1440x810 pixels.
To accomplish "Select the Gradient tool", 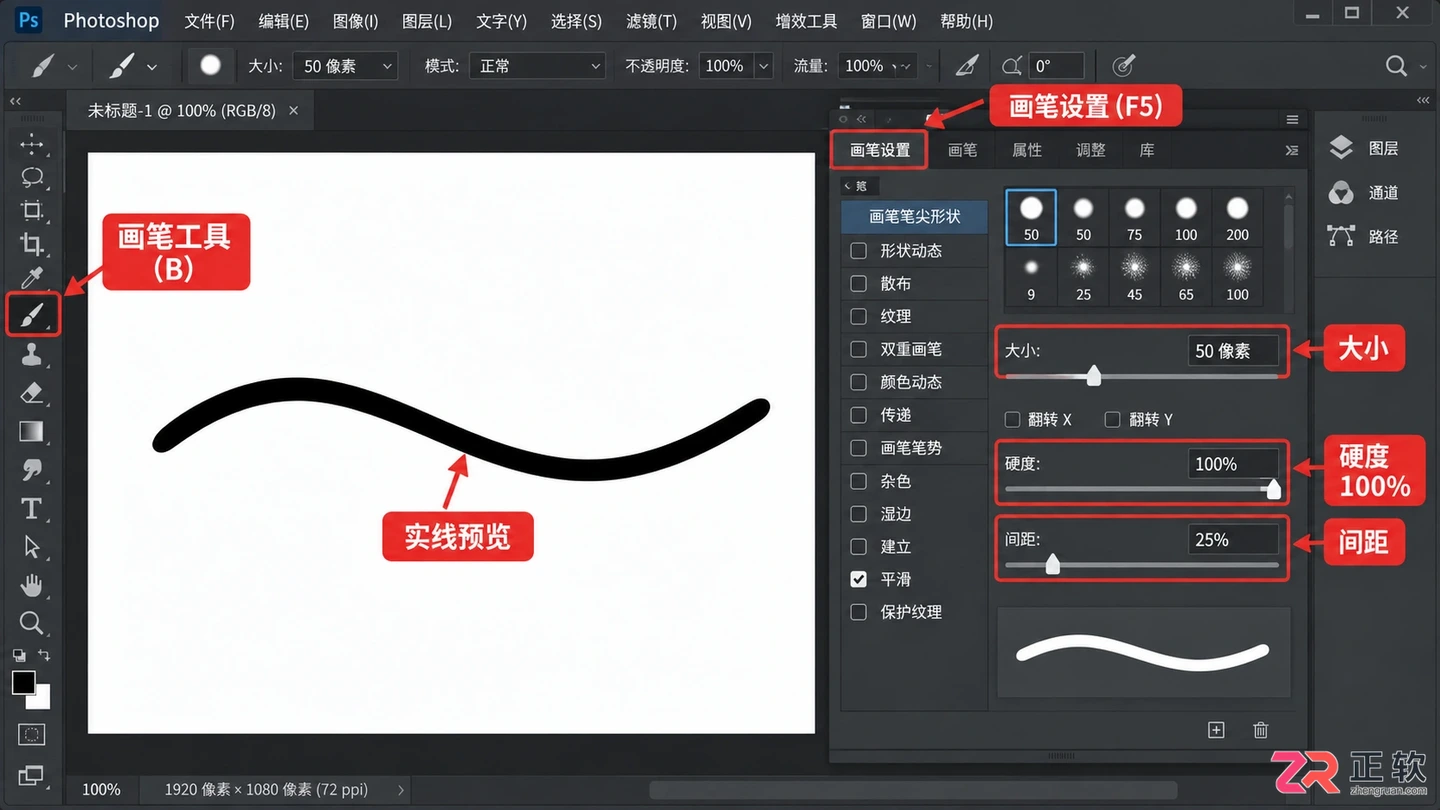I will coord(32,431).
